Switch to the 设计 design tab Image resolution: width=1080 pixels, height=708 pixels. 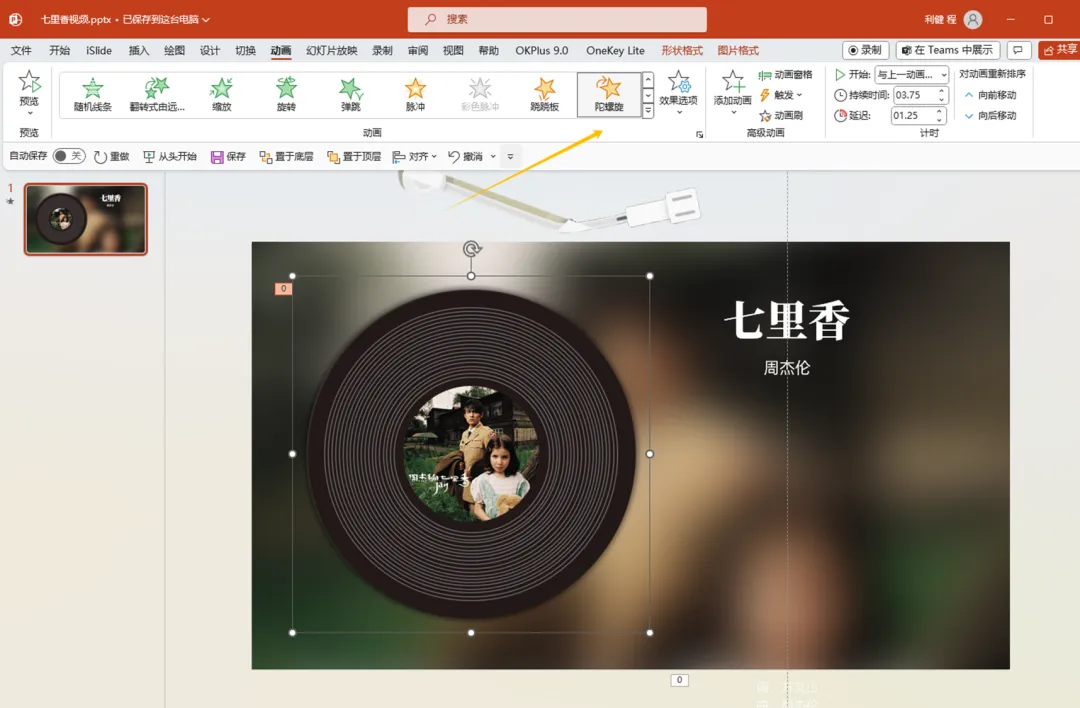[x=209, y=50]
